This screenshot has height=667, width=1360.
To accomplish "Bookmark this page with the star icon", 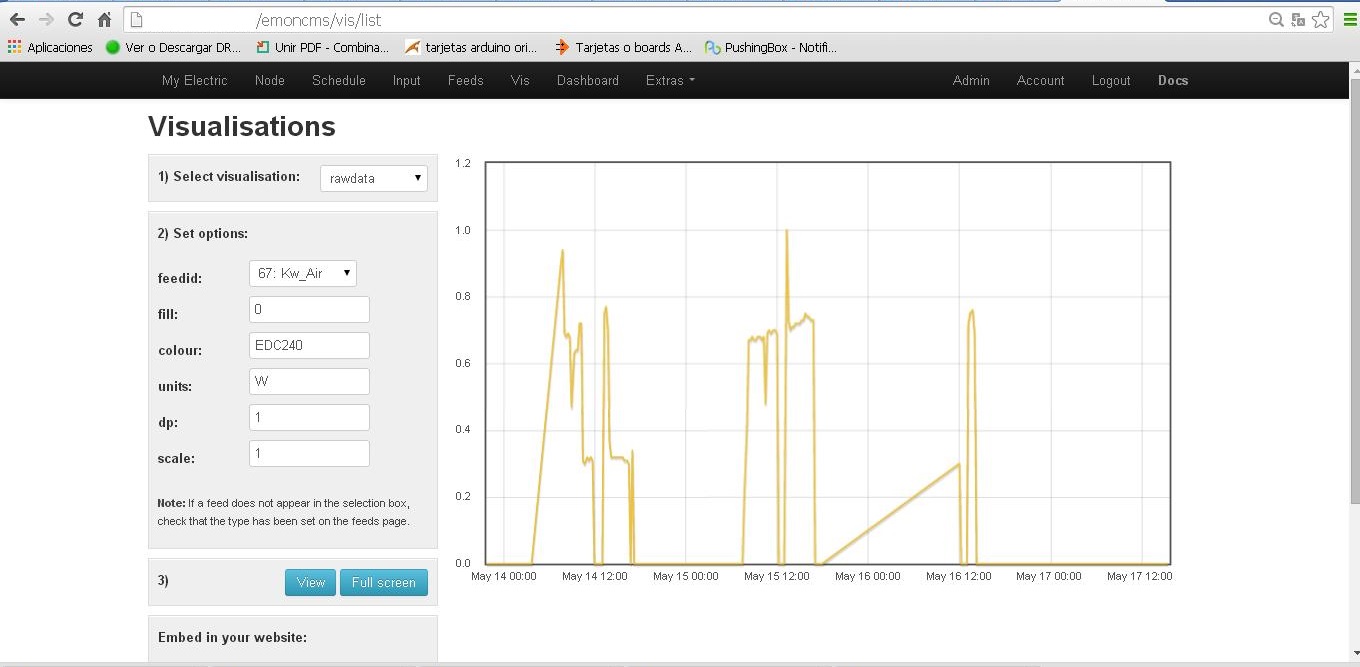I will (1322, 19).
